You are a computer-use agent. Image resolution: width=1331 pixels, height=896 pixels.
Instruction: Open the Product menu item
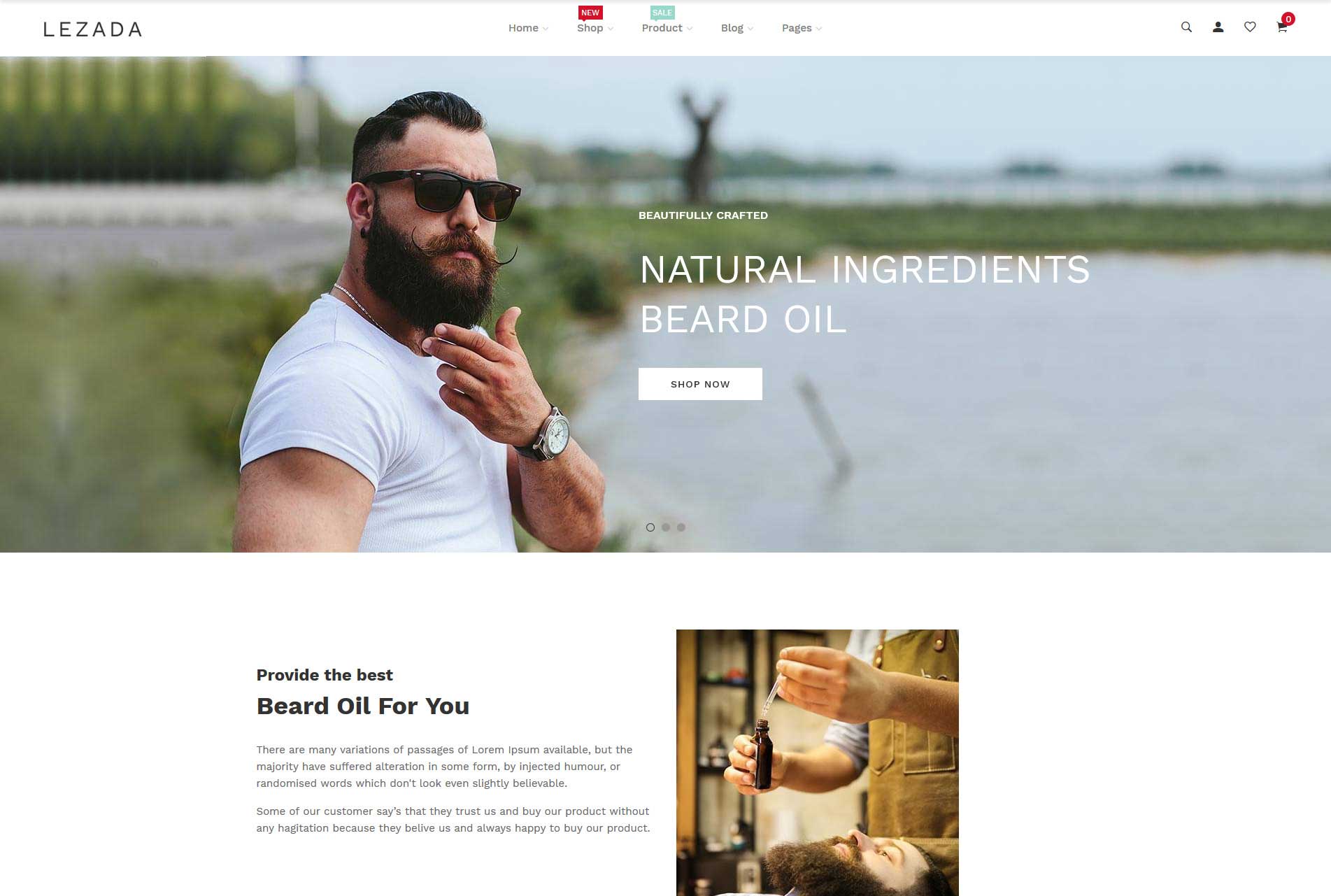[x=662, y=28]
